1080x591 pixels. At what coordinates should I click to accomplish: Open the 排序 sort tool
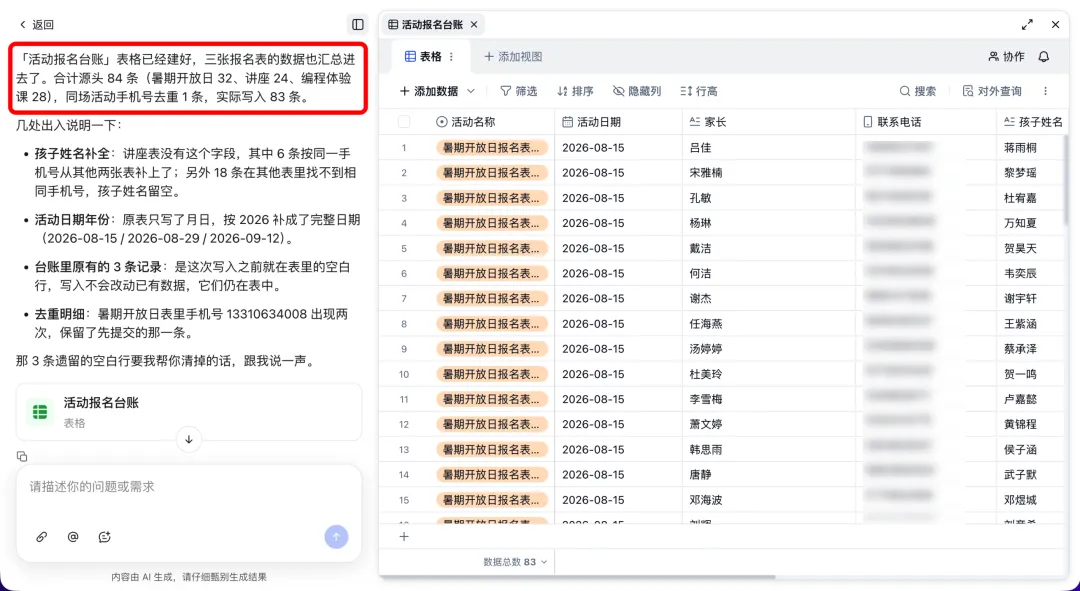click(575, 91)
